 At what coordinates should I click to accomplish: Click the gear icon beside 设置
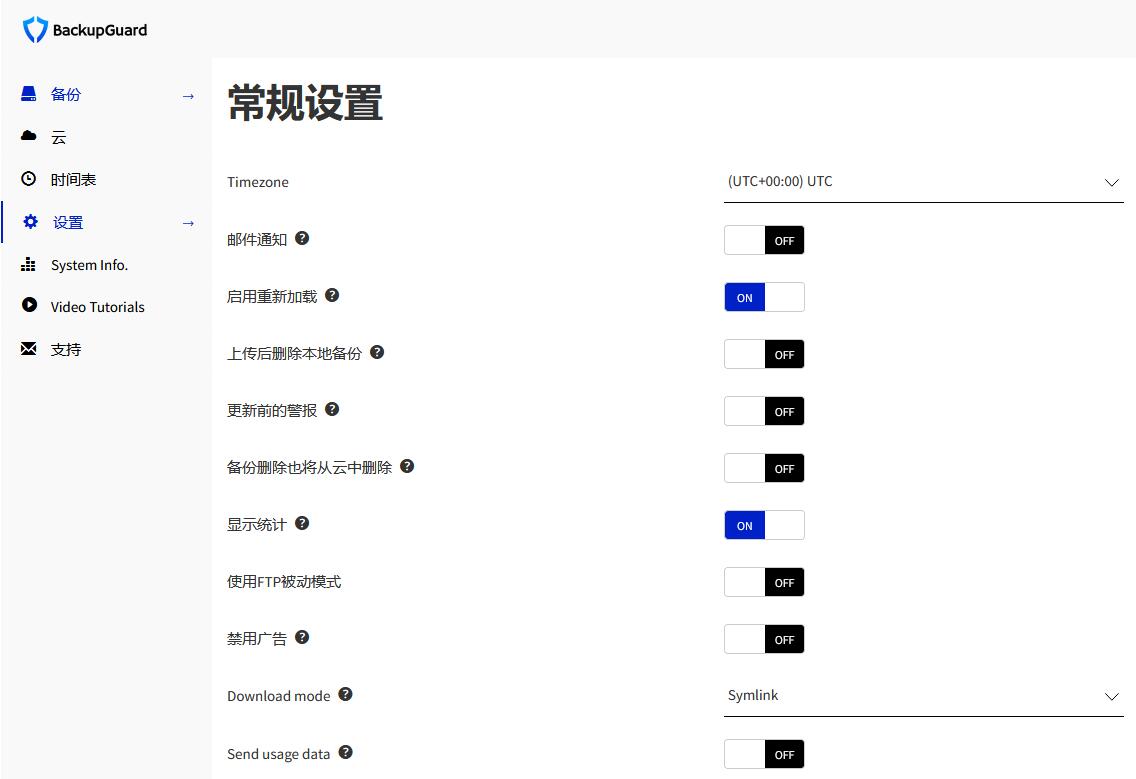tap(30, 222)
